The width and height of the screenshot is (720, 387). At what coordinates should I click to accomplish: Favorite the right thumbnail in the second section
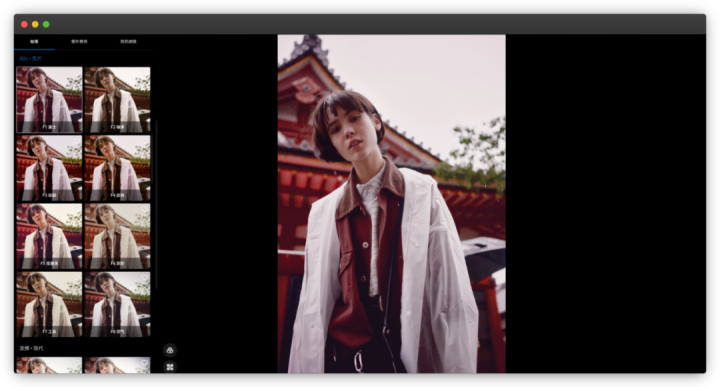pyautogui.click(x=144, y=363)
